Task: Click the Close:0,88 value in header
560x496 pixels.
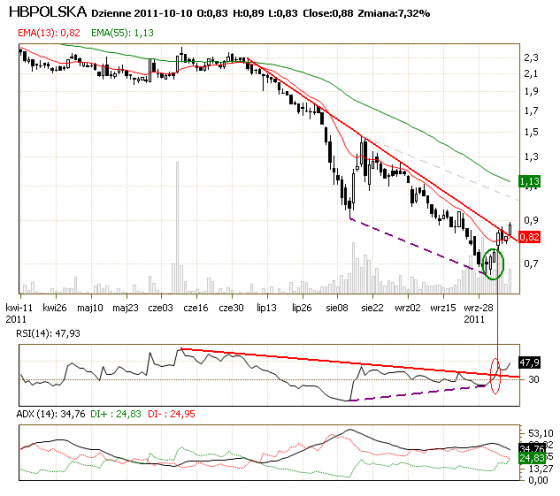Action: [x=328, y=14]
